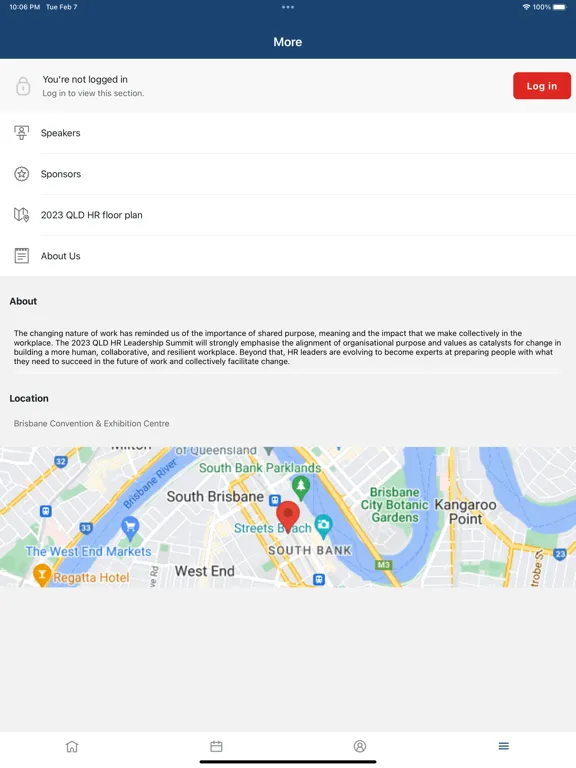Click the padlock not-logged-in icon

[x=23, y=86]
